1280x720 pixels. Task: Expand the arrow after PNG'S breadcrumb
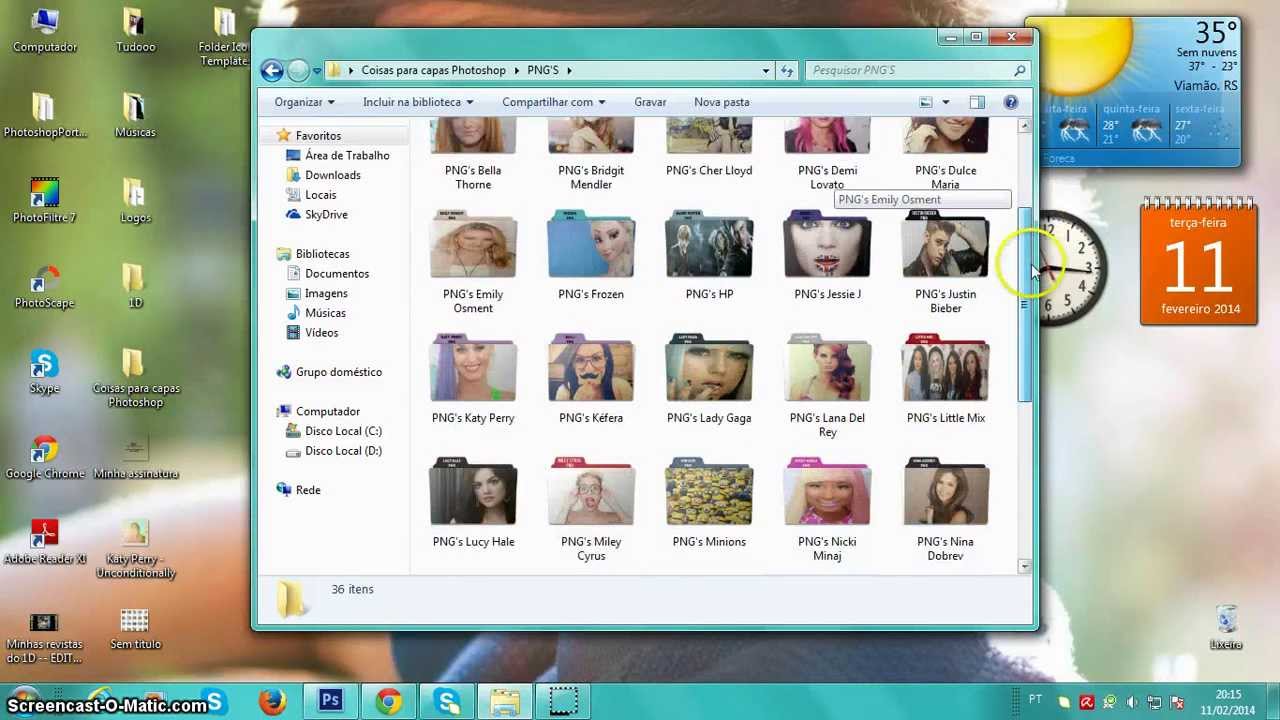(x=569, y=70)
